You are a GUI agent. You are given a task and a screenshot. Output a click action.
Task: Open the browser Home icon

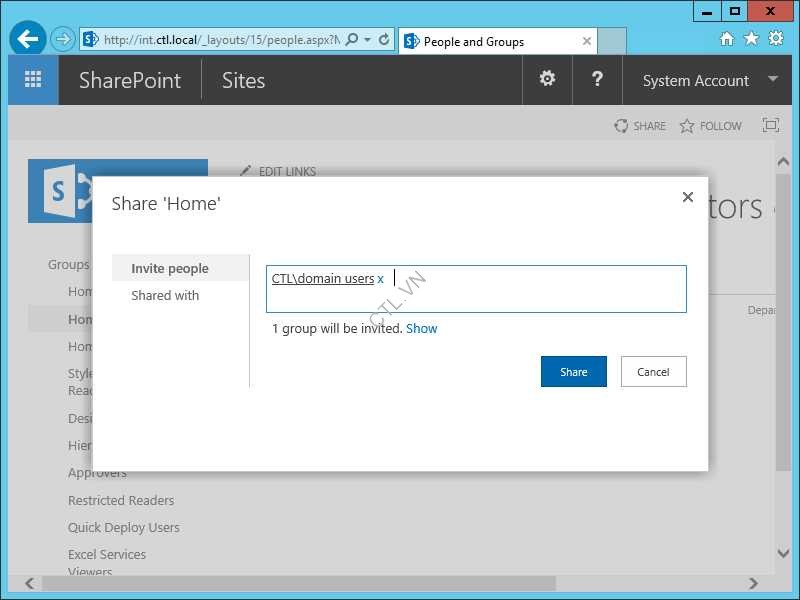[727, 39]
